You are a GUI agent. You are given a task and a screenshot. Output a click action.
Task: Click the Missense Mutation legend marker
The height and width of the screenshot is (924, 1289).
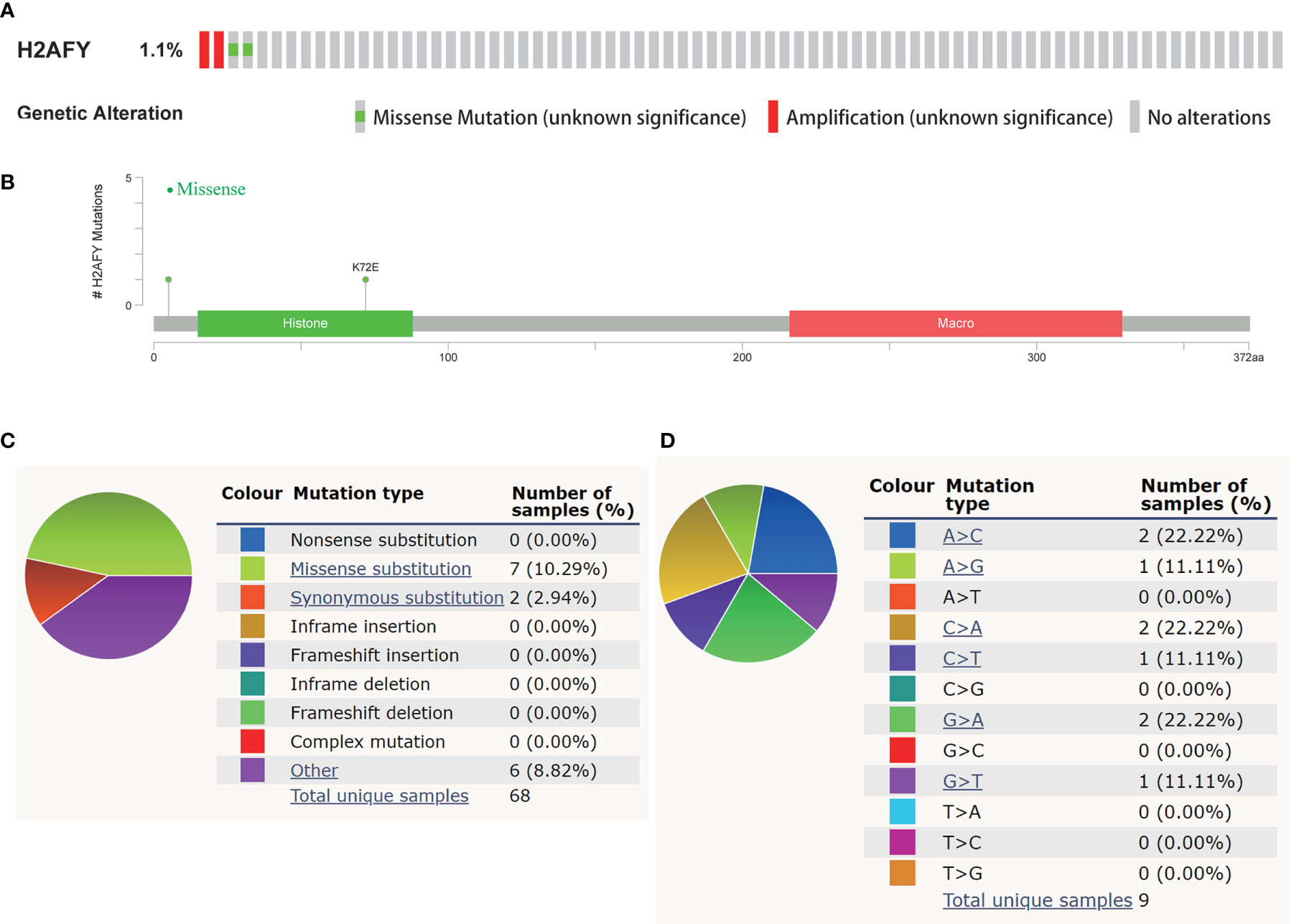(x=360, y=116)
